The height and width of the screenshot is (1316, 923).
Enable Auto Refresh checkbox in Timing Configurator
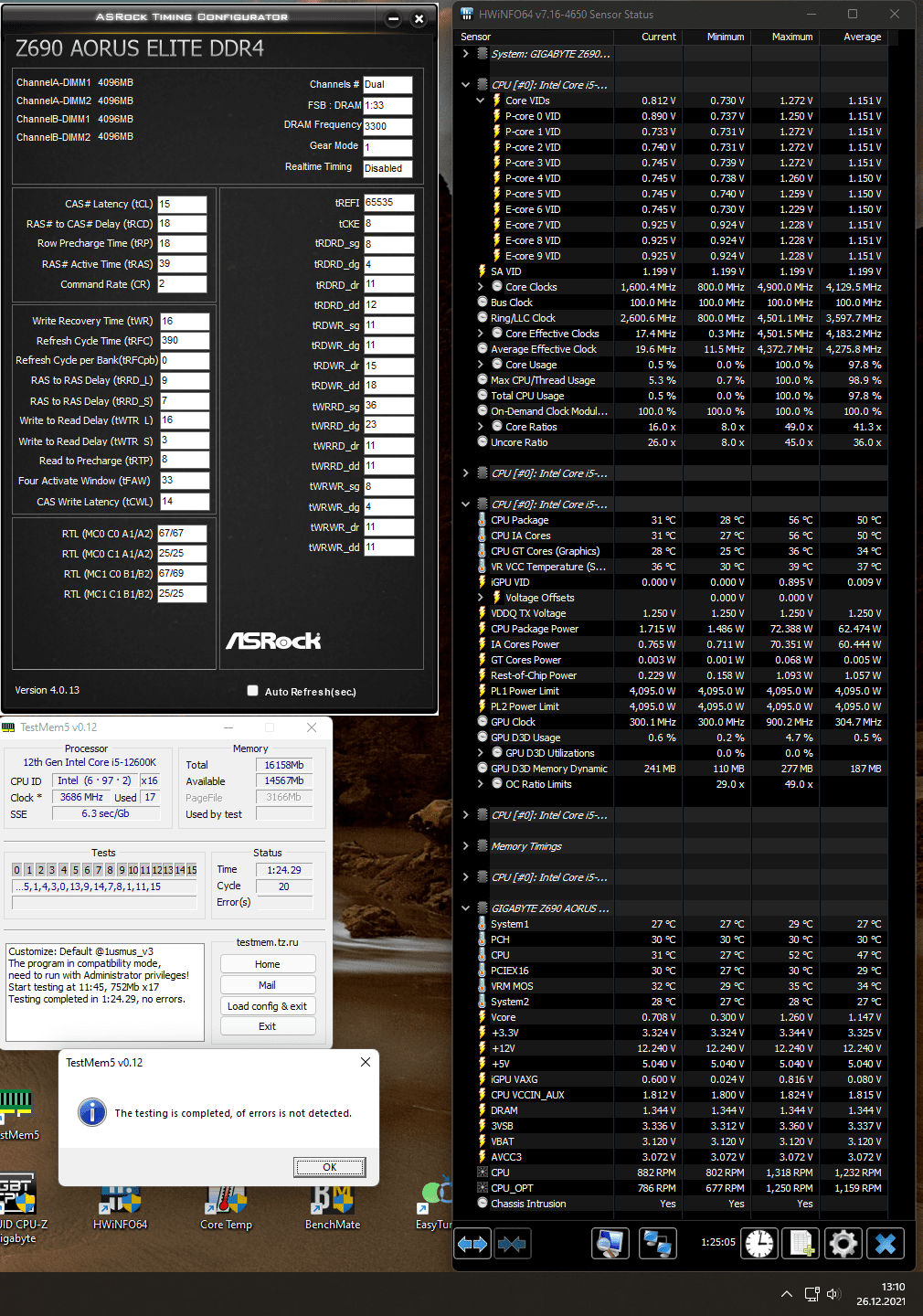pyautogui.click(x=252, y=691)
